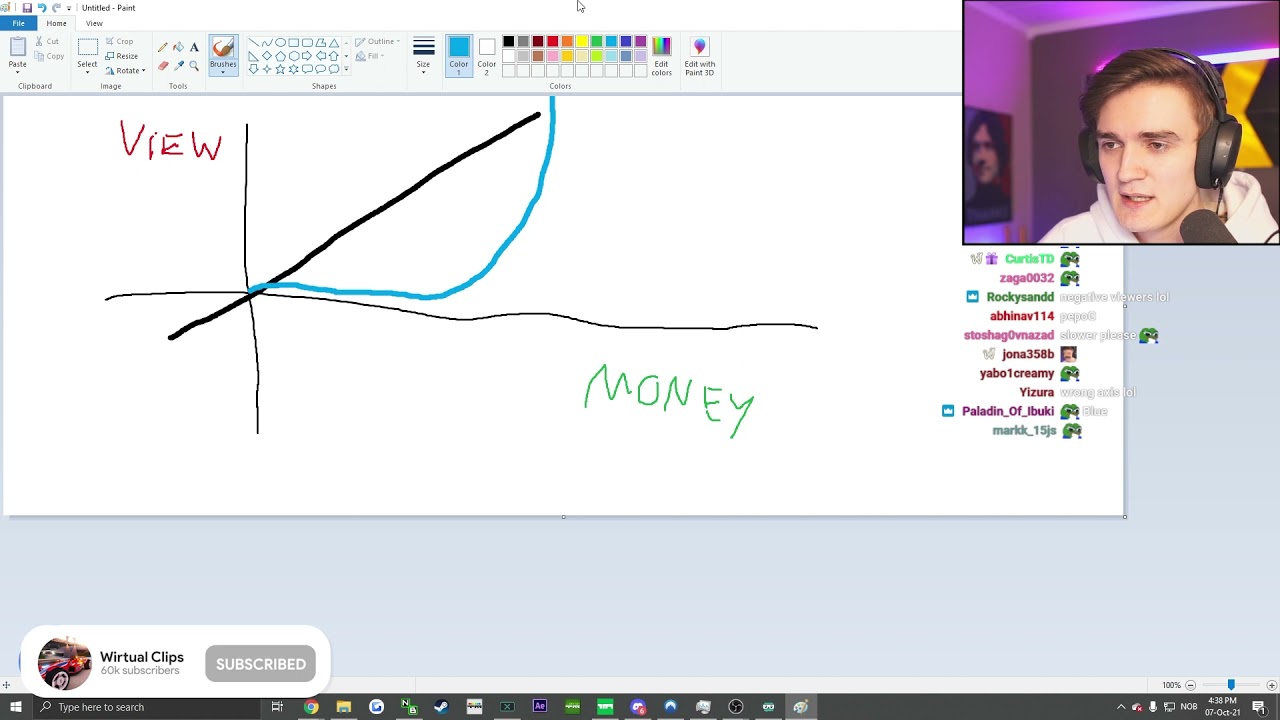This screenshot has width=1280, height=720.
Task: Click the SUBSCRIBED button
Action: click(x=261, y=664)
